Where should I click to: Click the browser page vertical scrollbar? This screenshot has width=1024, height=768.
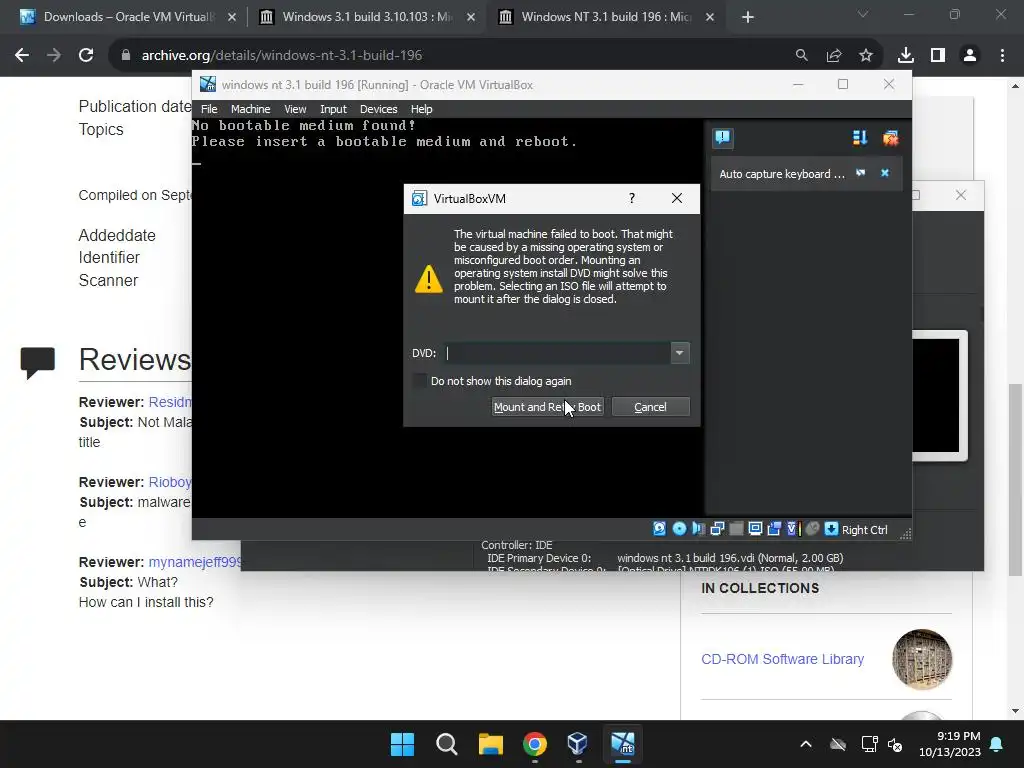(1015, 480)
